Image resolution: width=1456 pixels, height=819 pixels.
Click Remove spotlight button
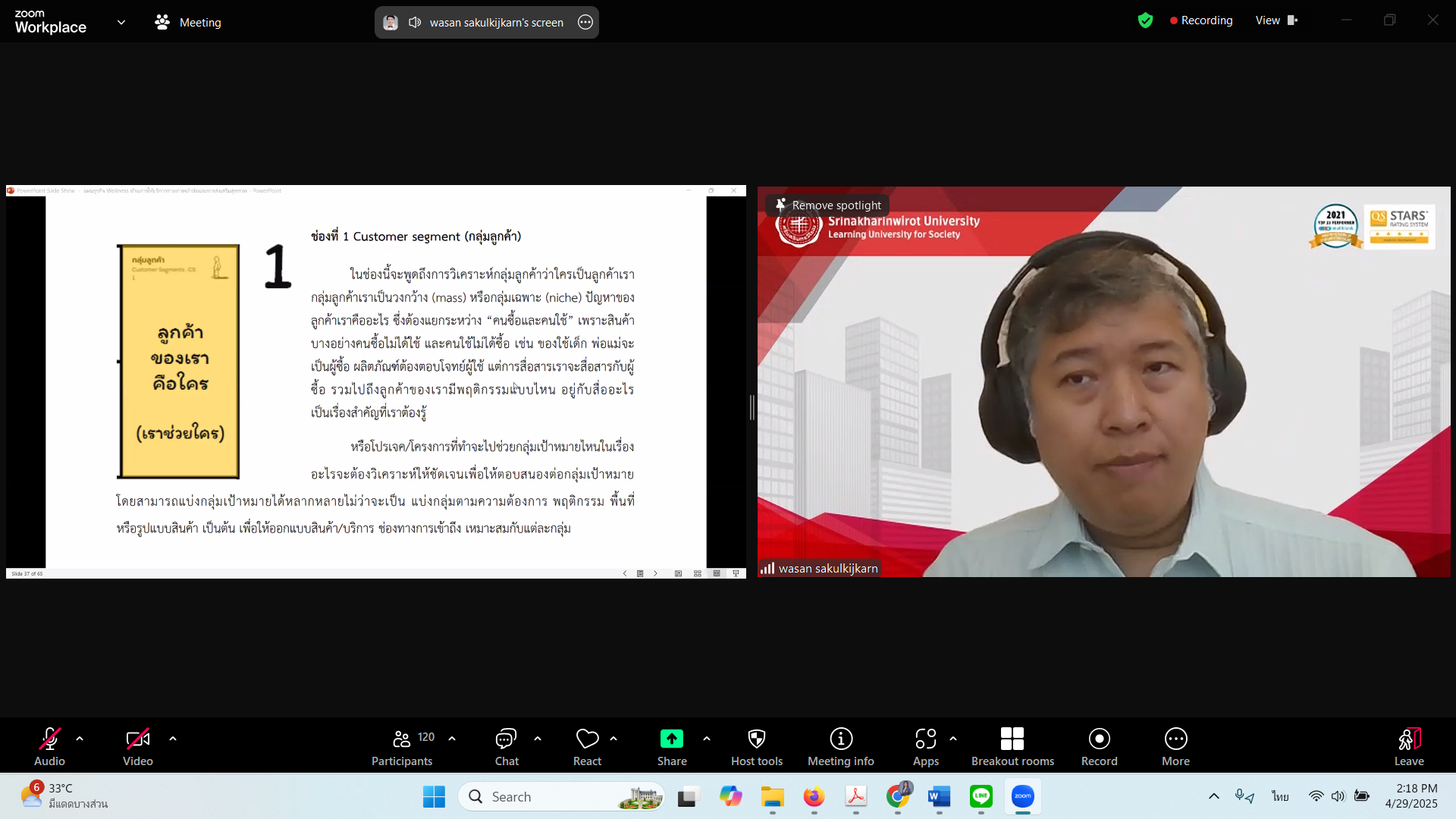(827, 206)
